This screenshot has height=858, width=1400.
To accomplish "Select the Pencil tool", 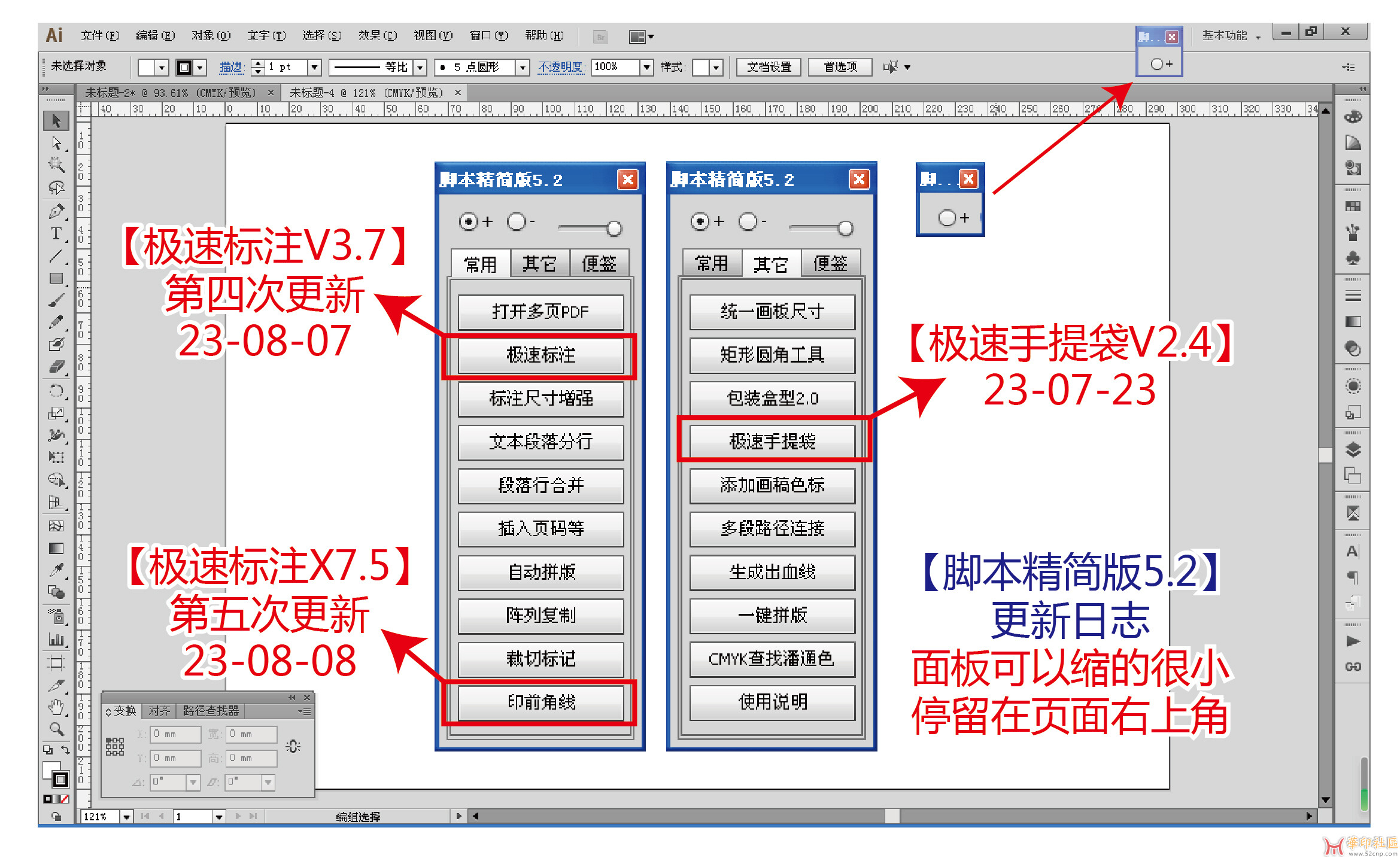I will [56, 322].
